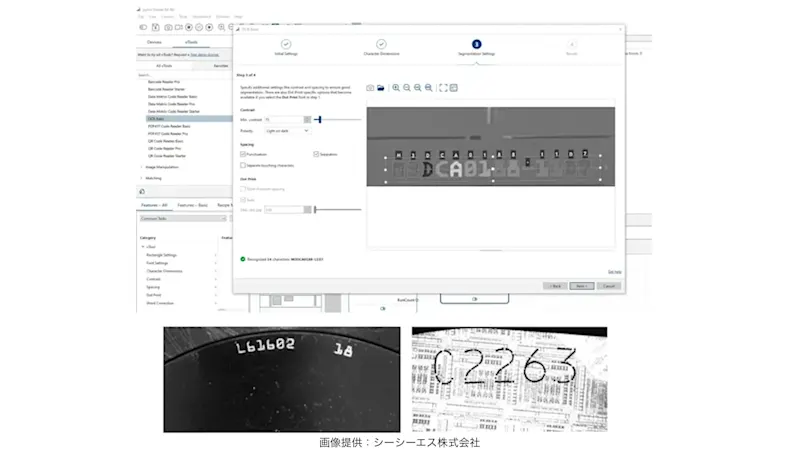800x450 pixels.
Task: Click the Cancel button
Action: tap(609, 286)
